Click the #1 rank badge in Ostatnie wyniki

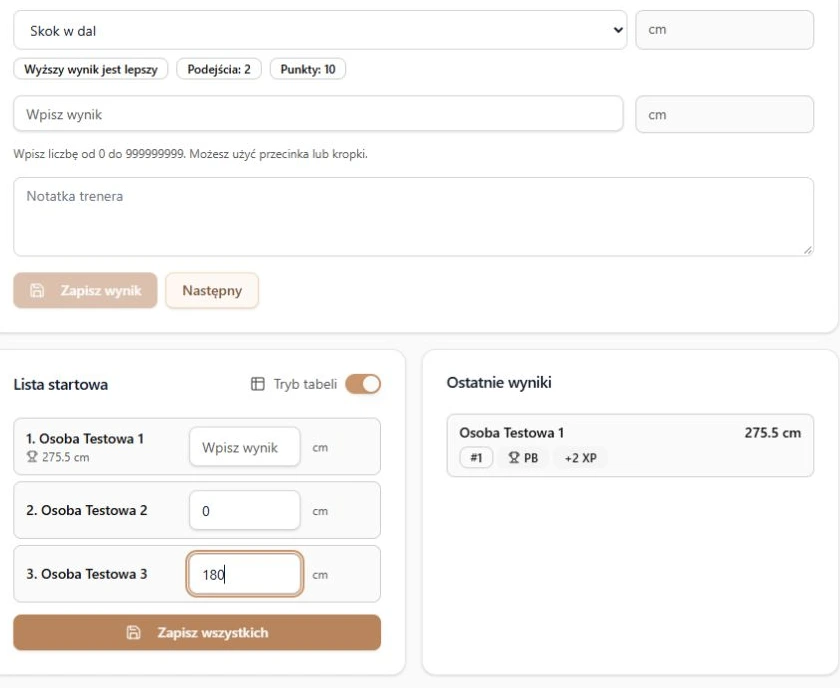tap(476, 458)
